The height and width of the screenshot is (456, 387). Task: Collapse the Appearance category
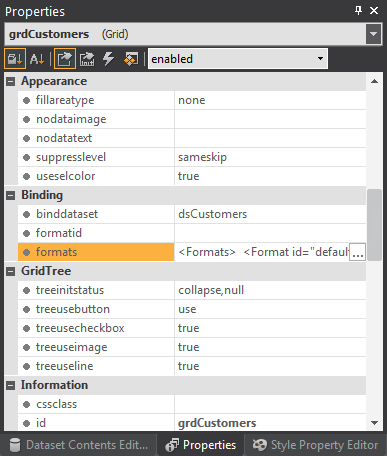(x=11, y=81)
